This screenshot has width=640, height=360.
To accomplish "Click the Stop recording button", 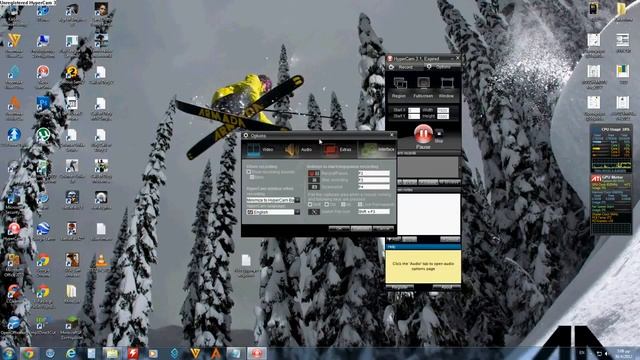I will (439, 135).
